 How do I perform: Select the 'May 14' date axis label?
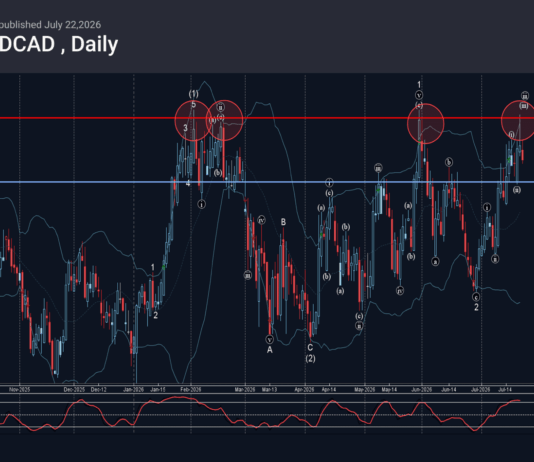[389, 389]
